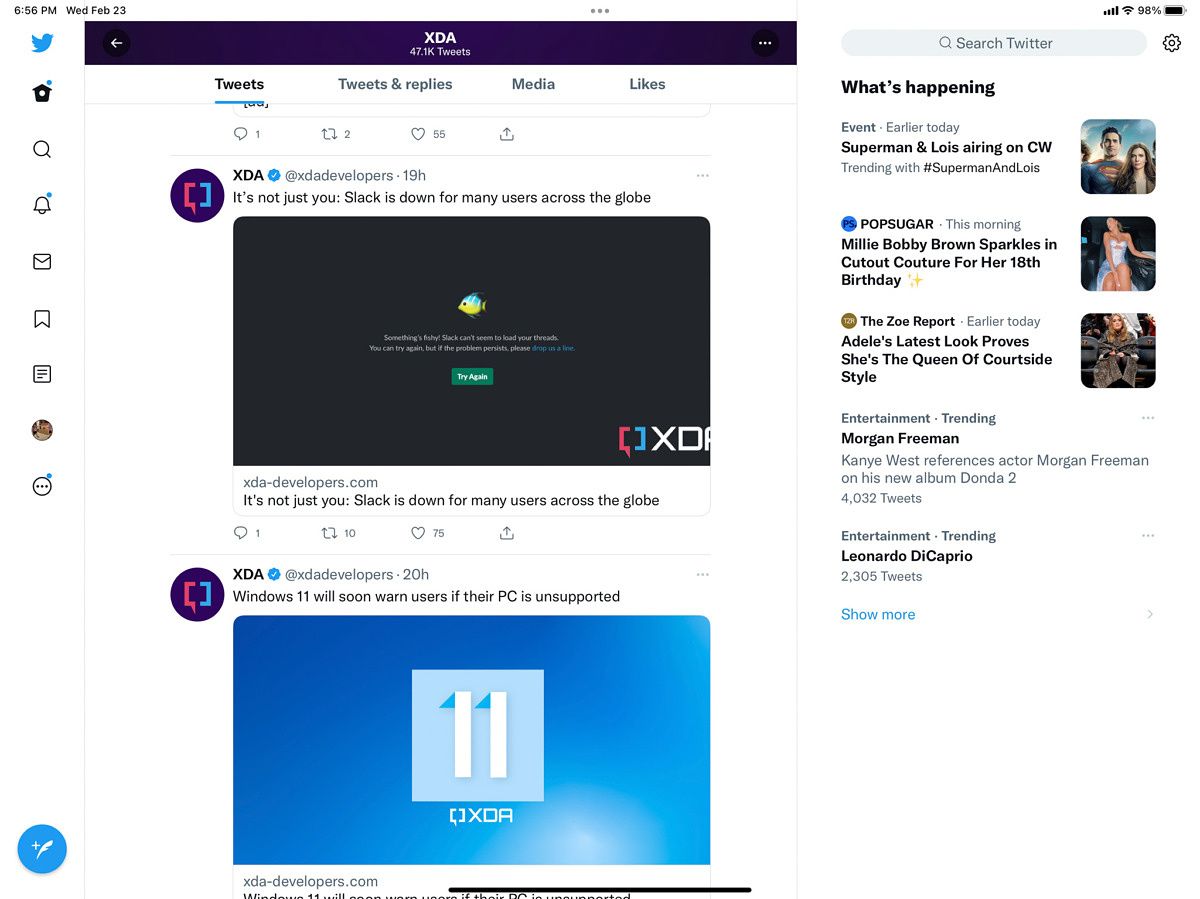Click Windows 11 tweet text

426,596
